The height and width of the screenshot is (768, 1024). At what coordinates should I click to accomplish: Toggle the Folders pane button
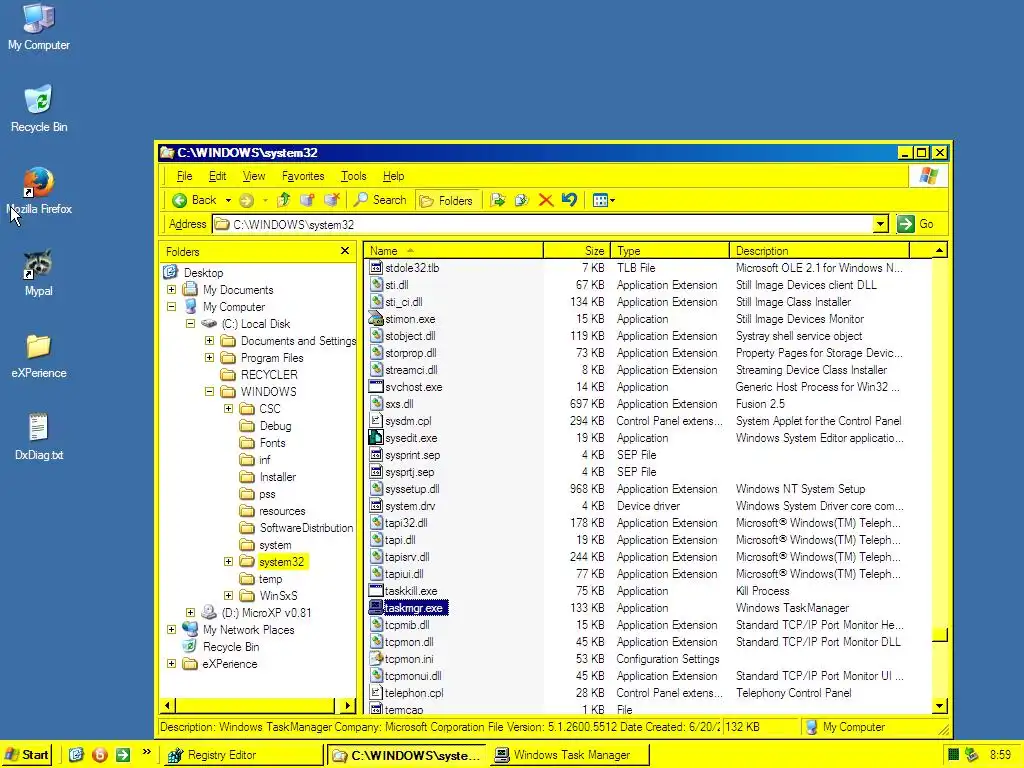(446, 200)
